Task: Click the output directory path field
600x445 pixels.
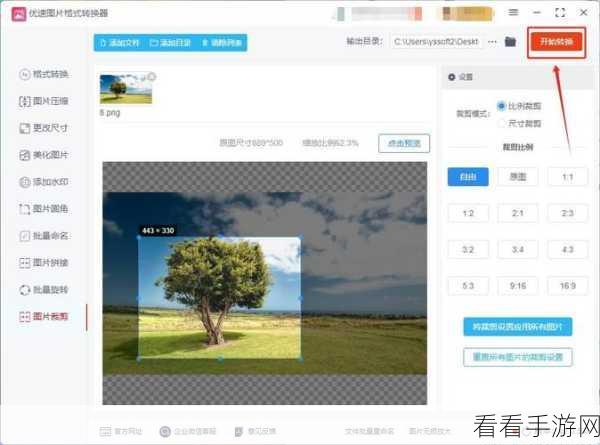Action: 437,42
